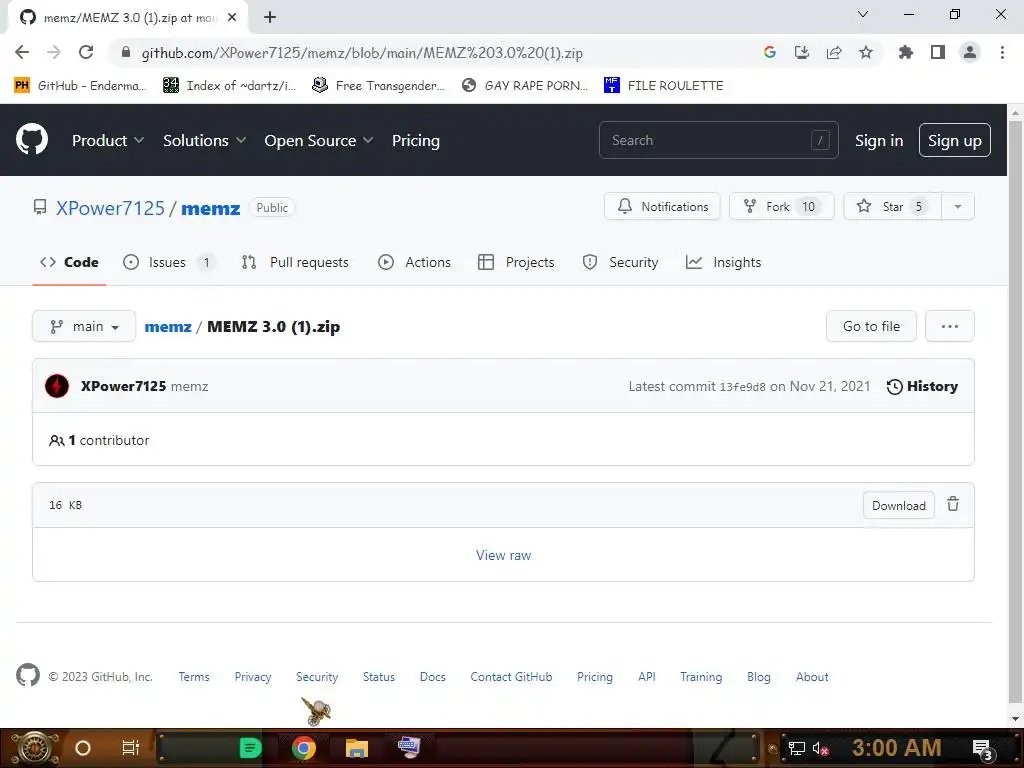Open the Insights tab

coord(723,262)
